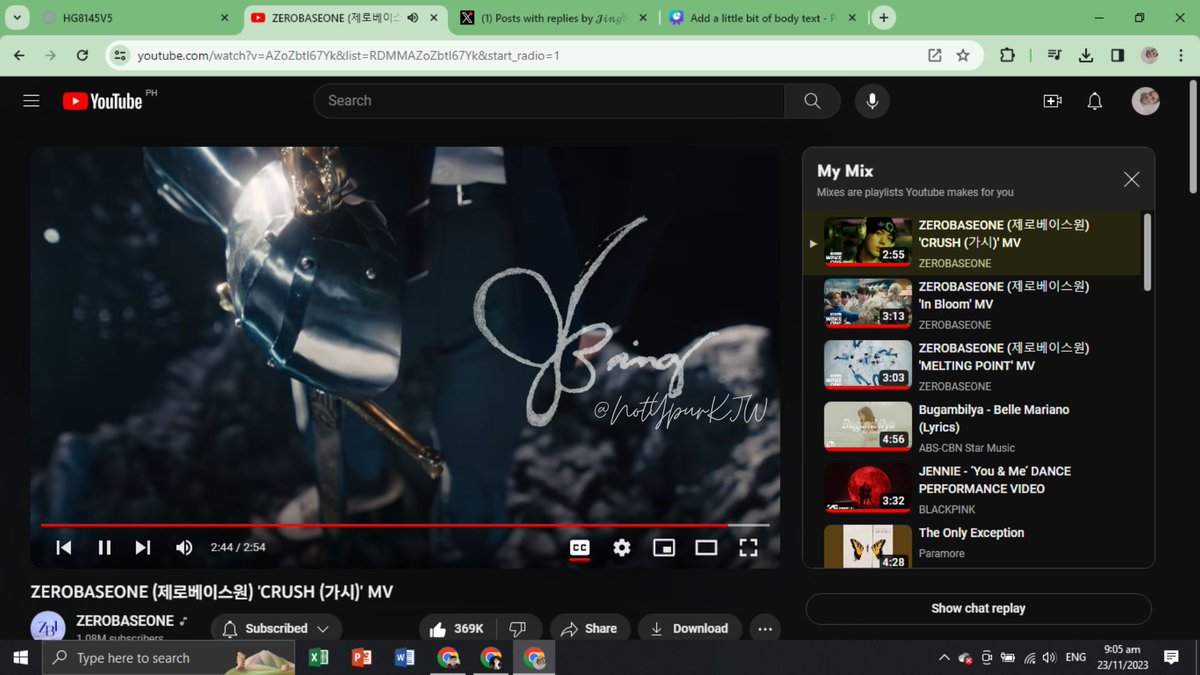Select Bugambilya - Belle Mariano (Lyrics)
The width and height of the screenshot is (1200, 675).
tap(972, 428)
